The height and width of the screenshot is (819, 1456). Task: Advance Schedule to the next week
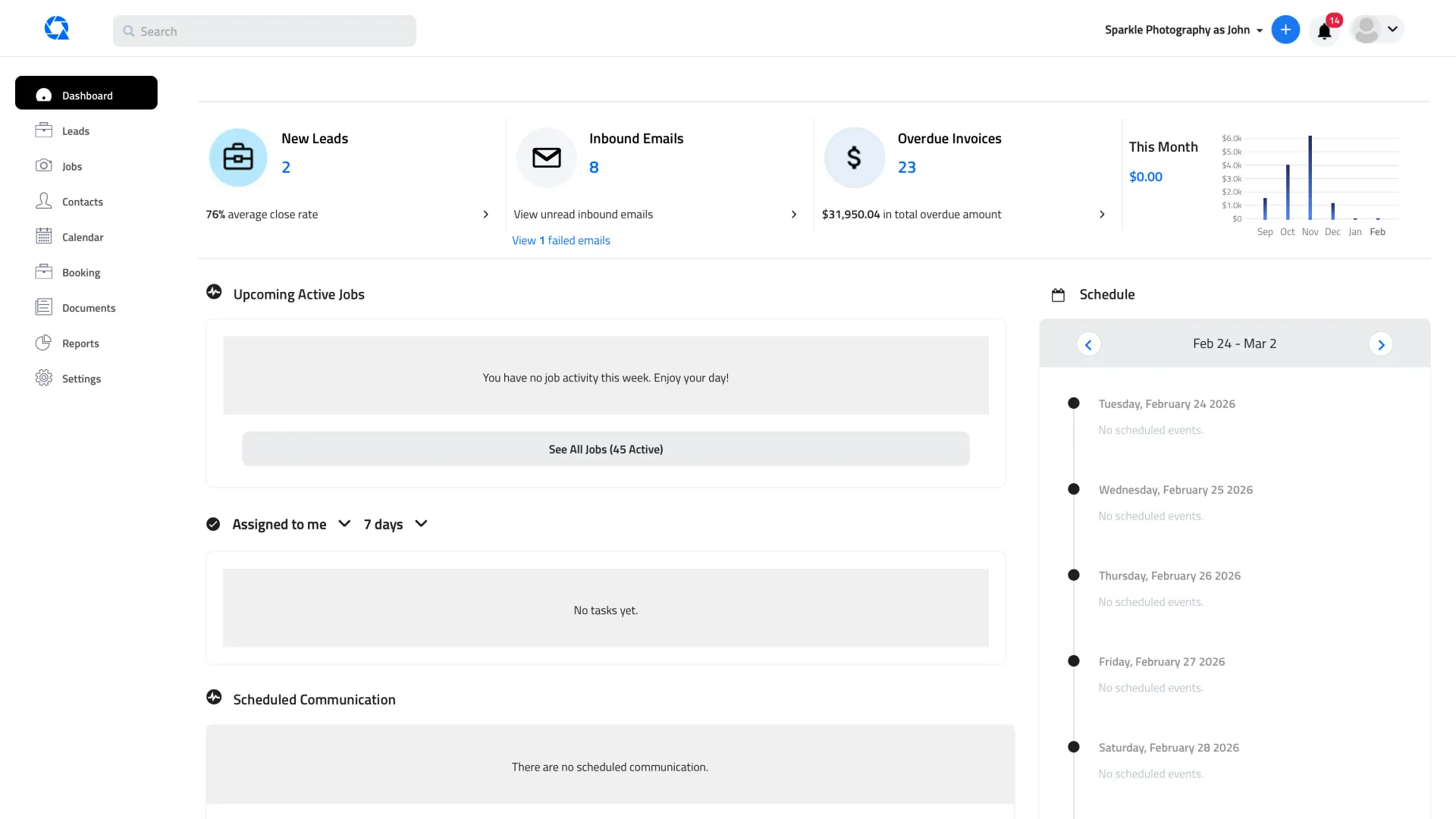coord(1381,344)
